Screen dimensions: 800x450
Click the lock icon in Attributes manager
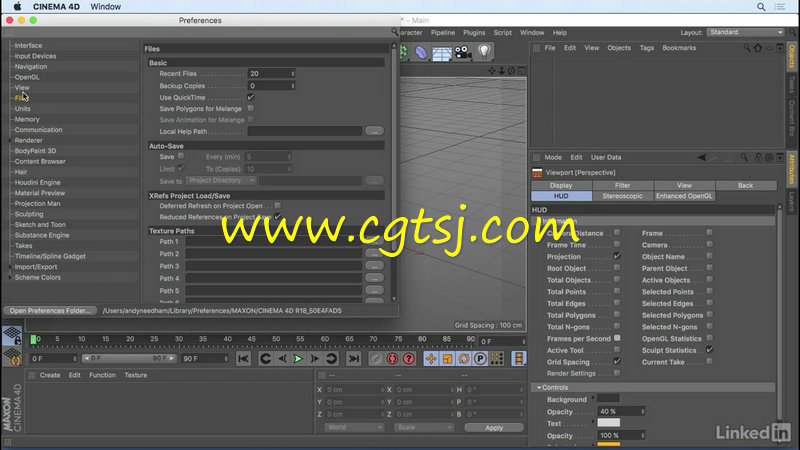(x=758, y=158)
